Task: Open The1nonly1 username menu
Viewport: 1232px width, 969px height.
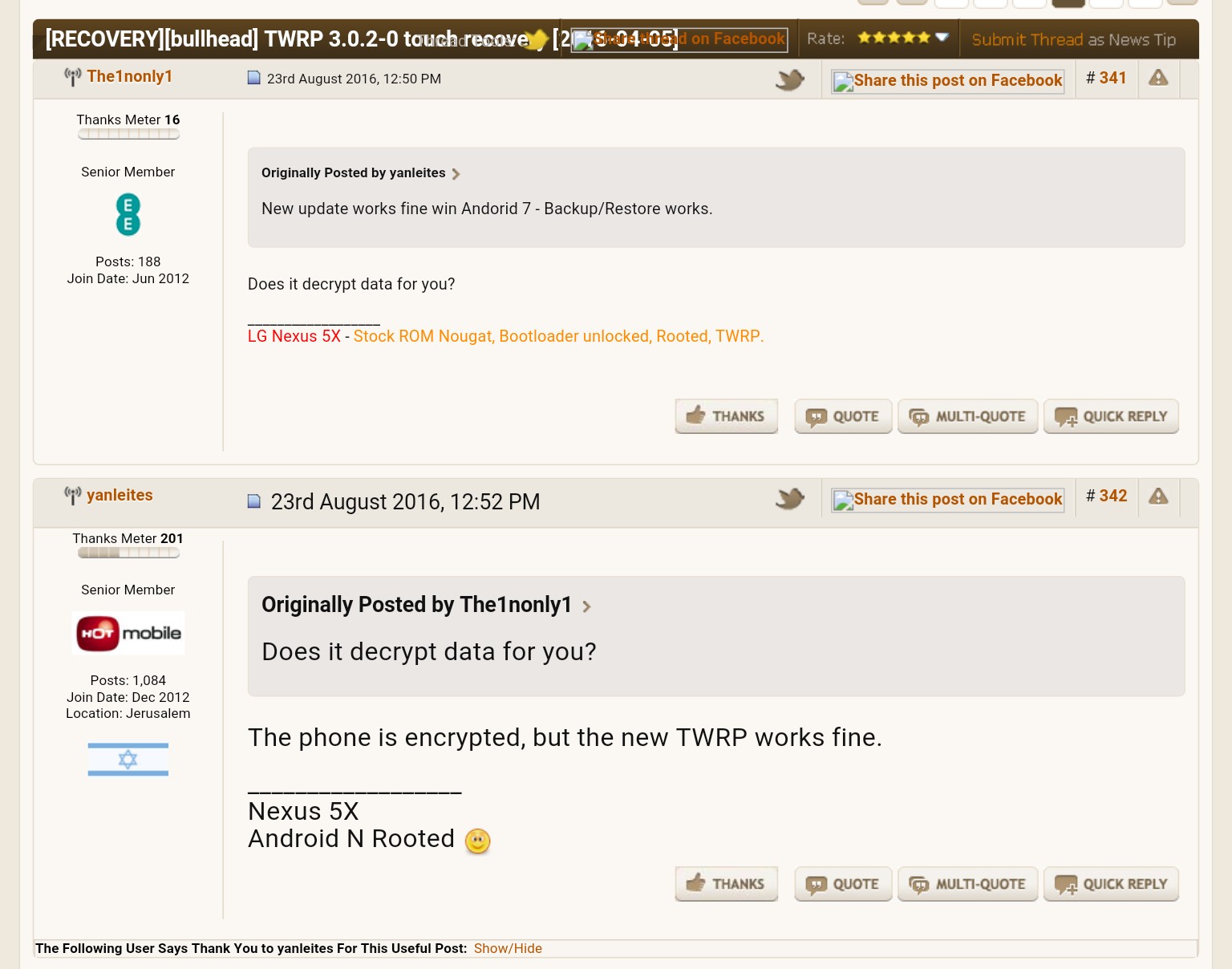Action: coord(129,76)
